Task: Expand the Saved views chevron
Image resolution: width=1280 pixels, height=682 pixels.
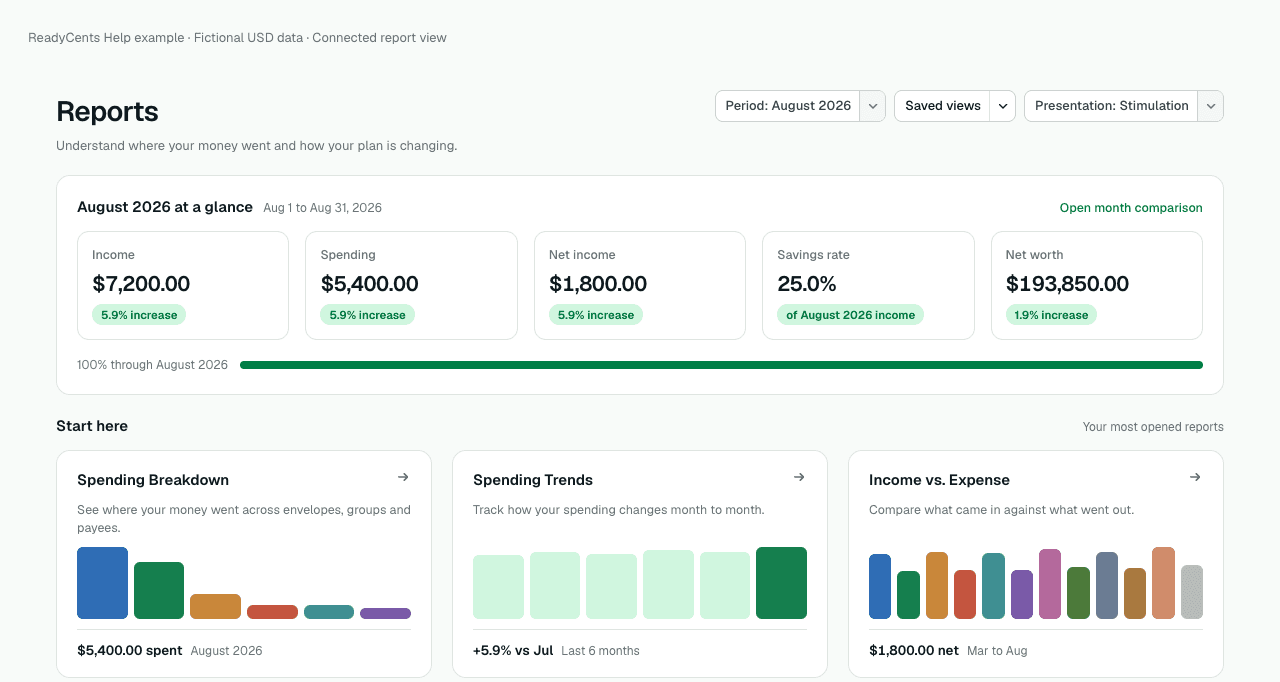Action: pos(1002,106)
